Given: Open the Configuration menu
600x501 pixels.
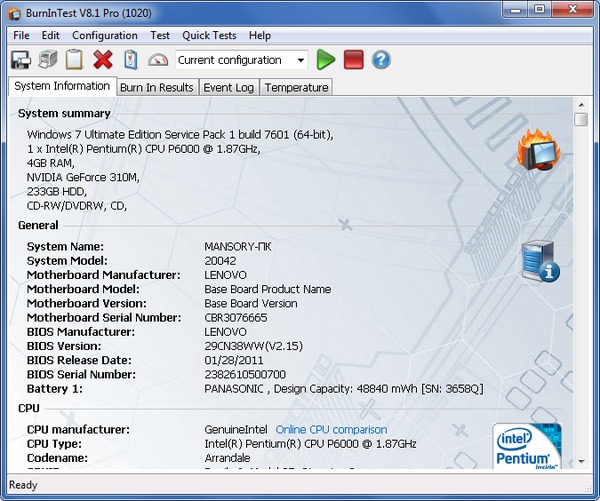Looking at the screenshot, I should [105, 35].
